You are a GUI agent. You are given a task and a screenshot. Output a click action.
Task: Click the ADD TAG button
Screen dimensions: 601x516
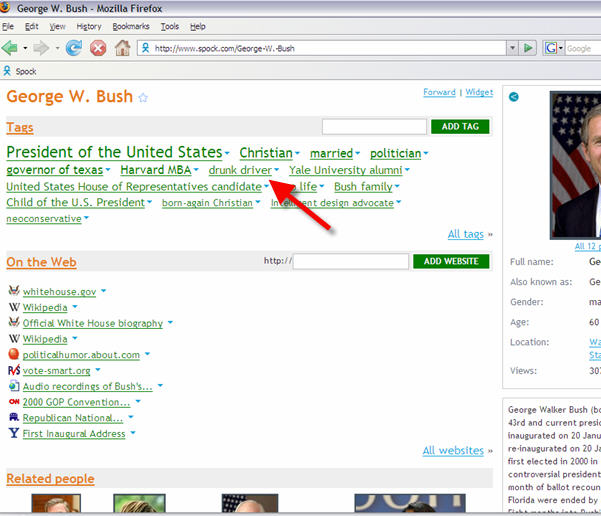(460, 127)
